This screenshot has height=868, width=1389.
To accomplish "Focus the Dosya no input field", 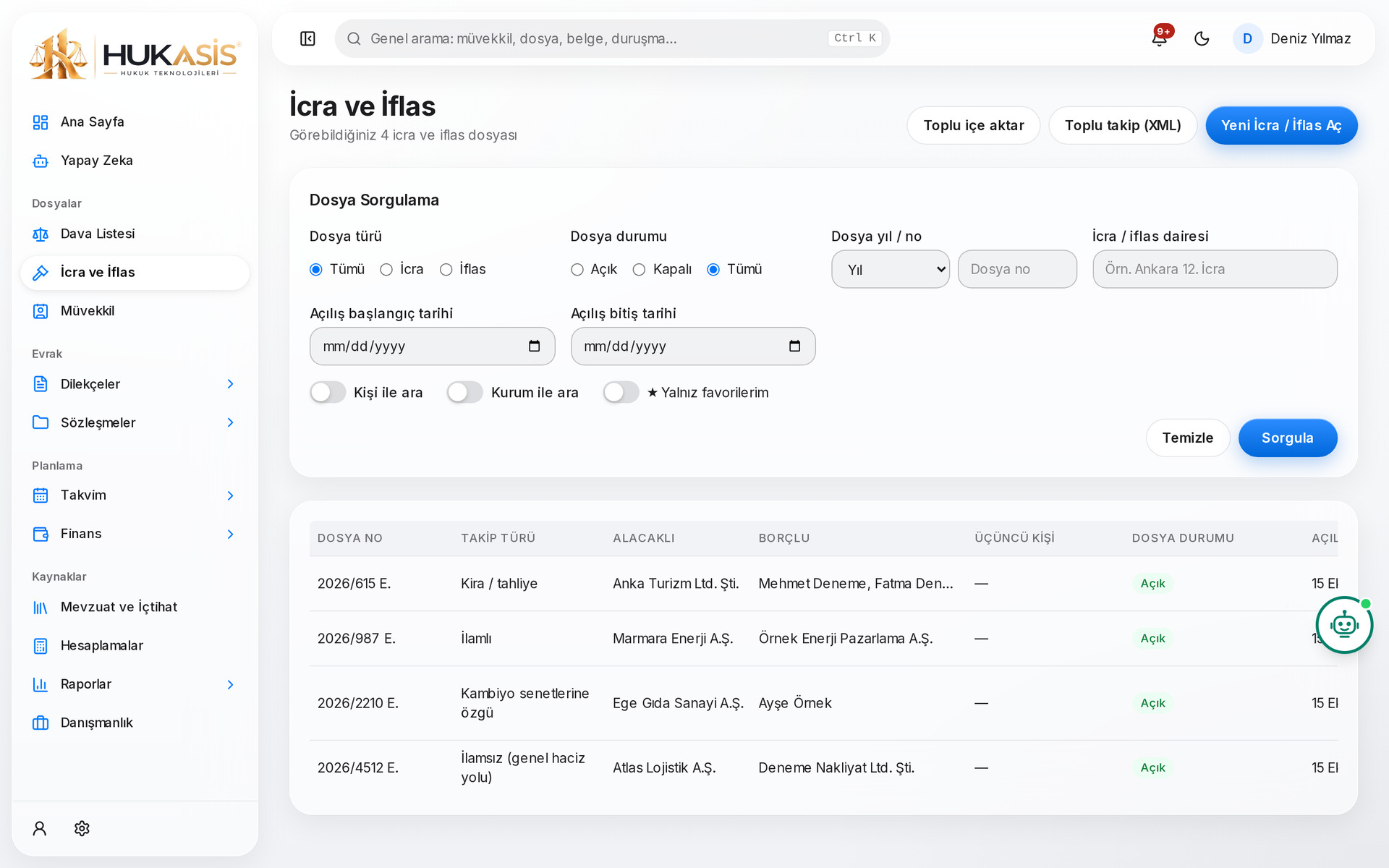I will click(x=1017, y=269).
